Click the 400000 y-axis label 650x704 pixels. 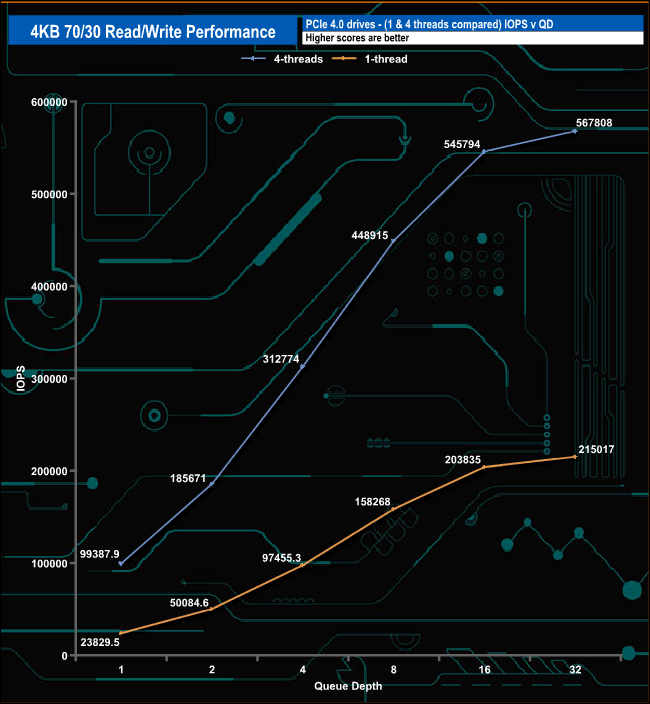point(49,286)
